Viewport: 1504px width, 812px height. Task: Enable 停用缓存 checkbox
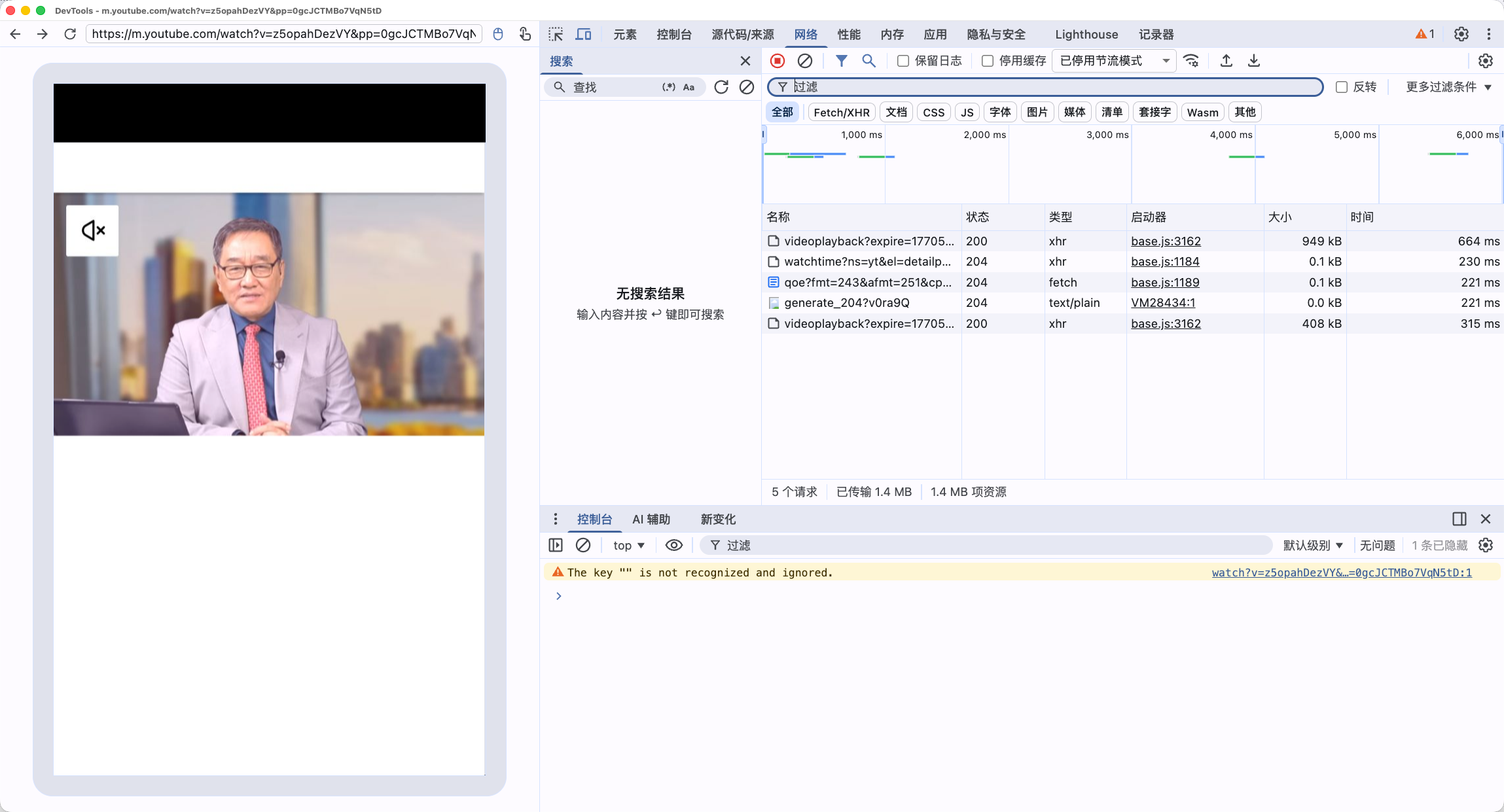click(x=988, y=61)
